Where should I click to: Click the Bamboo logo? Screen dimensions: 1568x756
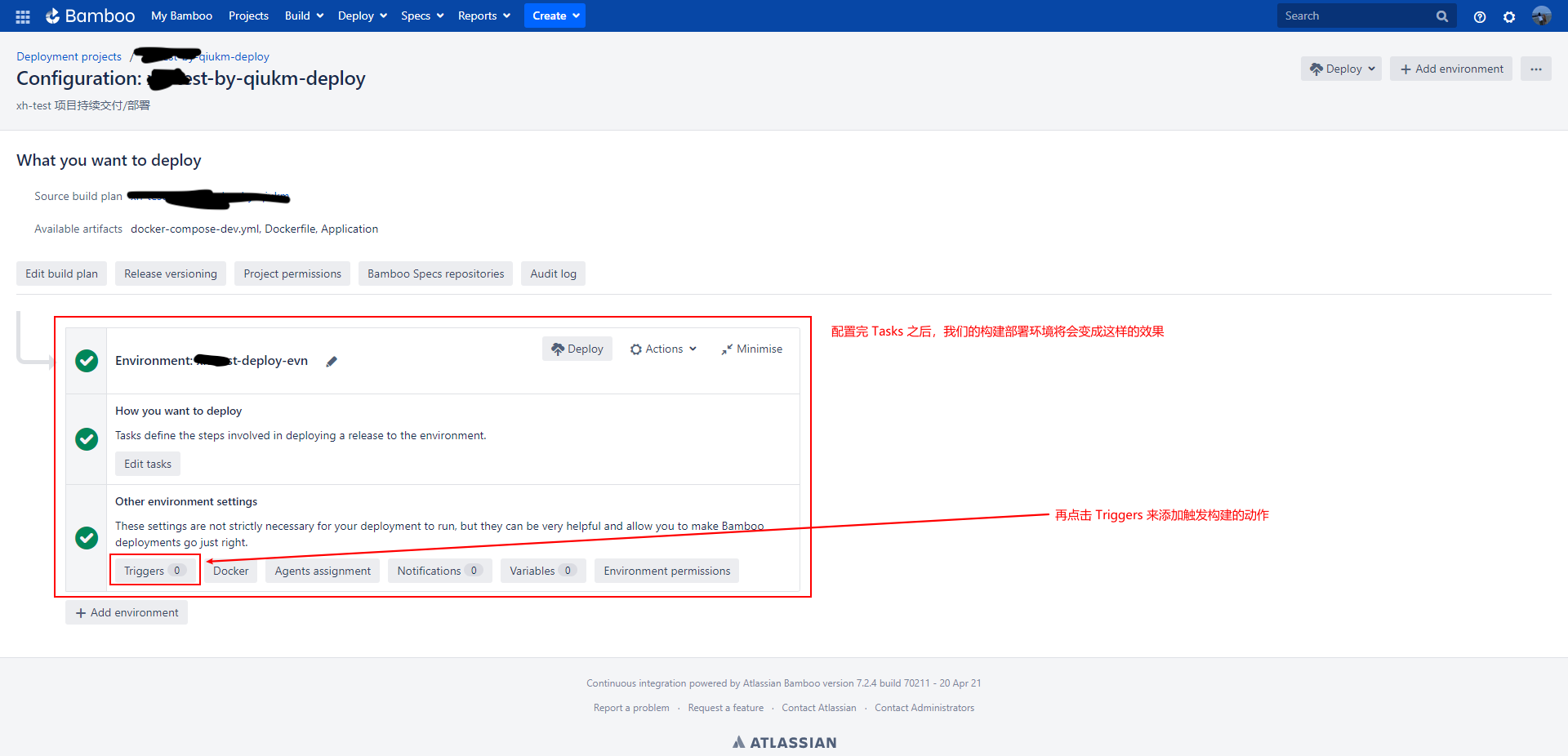pos(90,16)
